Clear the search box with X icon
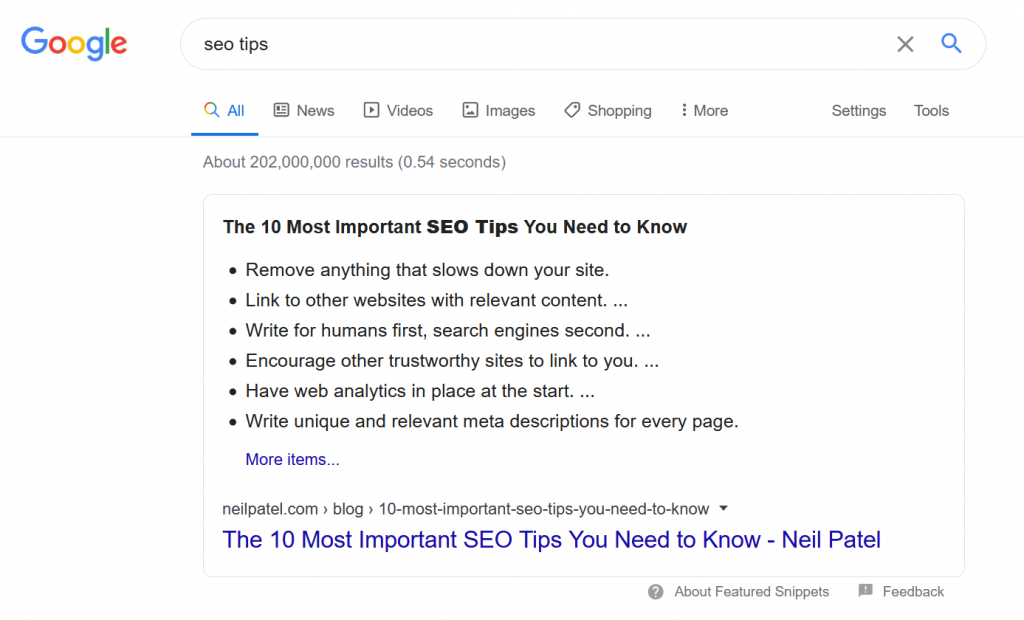Viewport: 1024px width, 620px height. click(905, 44)
